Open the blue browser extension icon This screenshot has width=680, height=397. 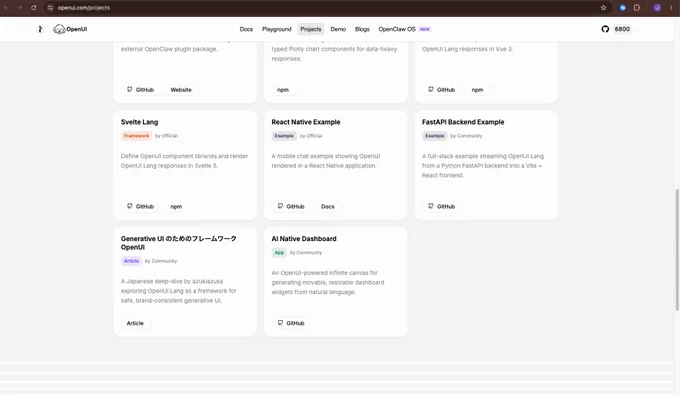[622, 7]
